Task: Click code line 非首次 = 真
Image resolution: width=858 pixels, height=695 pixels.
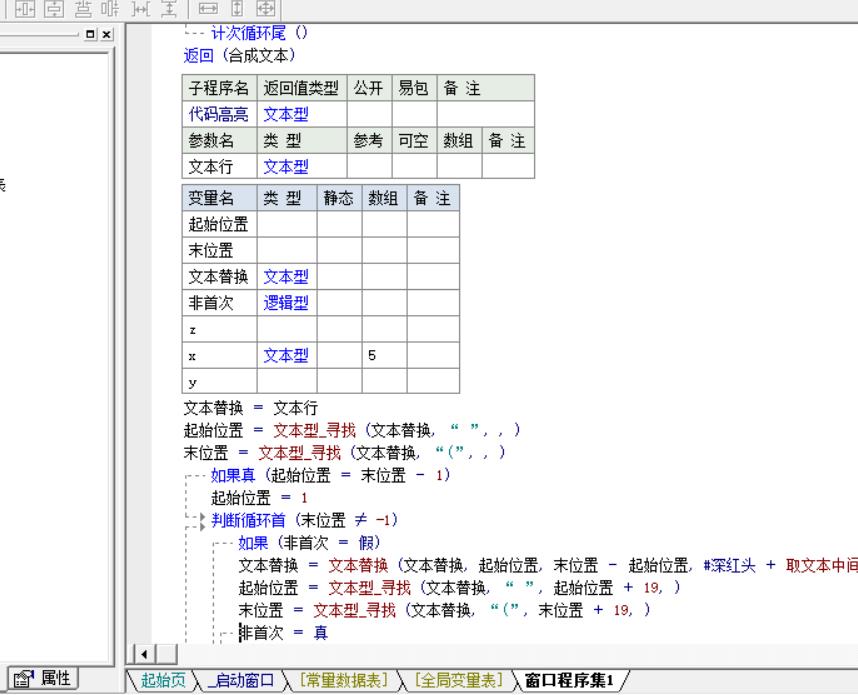Action: (x=283, y=632)
